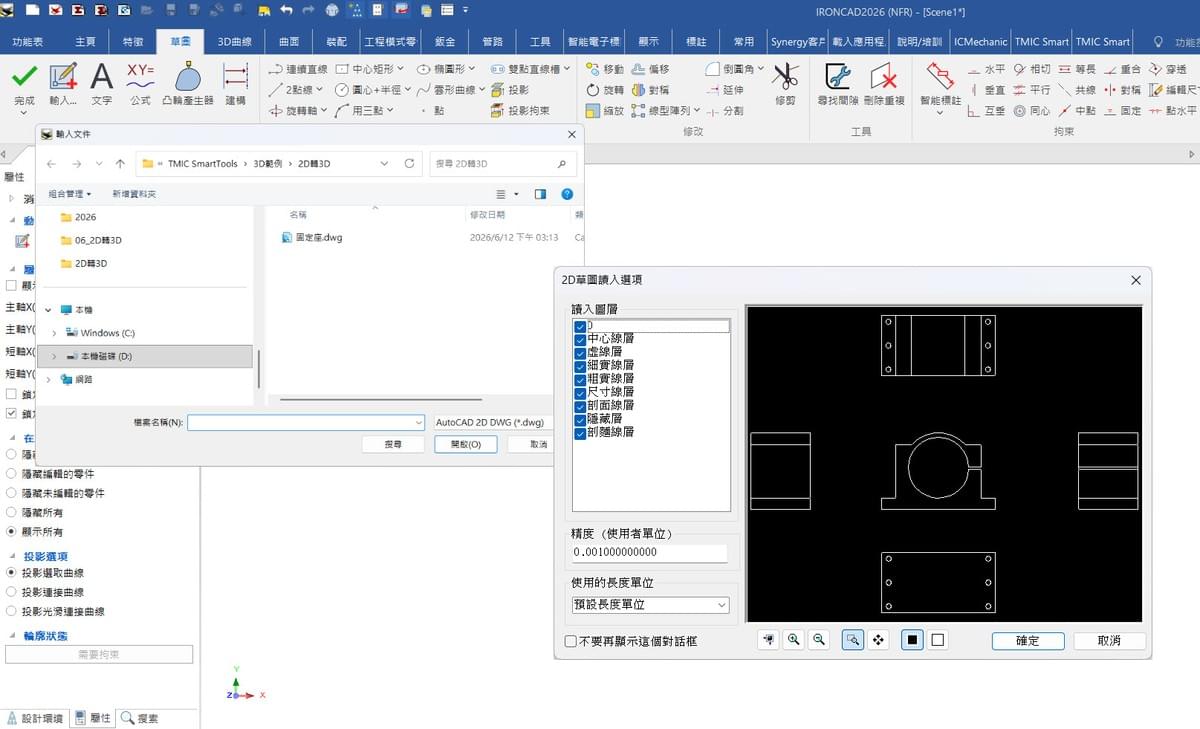Viewport: 1200px width, 729px height.
Task: Open the 組合管理 organize dropdown
Action: pyautogui.click(x=70, y=194)
